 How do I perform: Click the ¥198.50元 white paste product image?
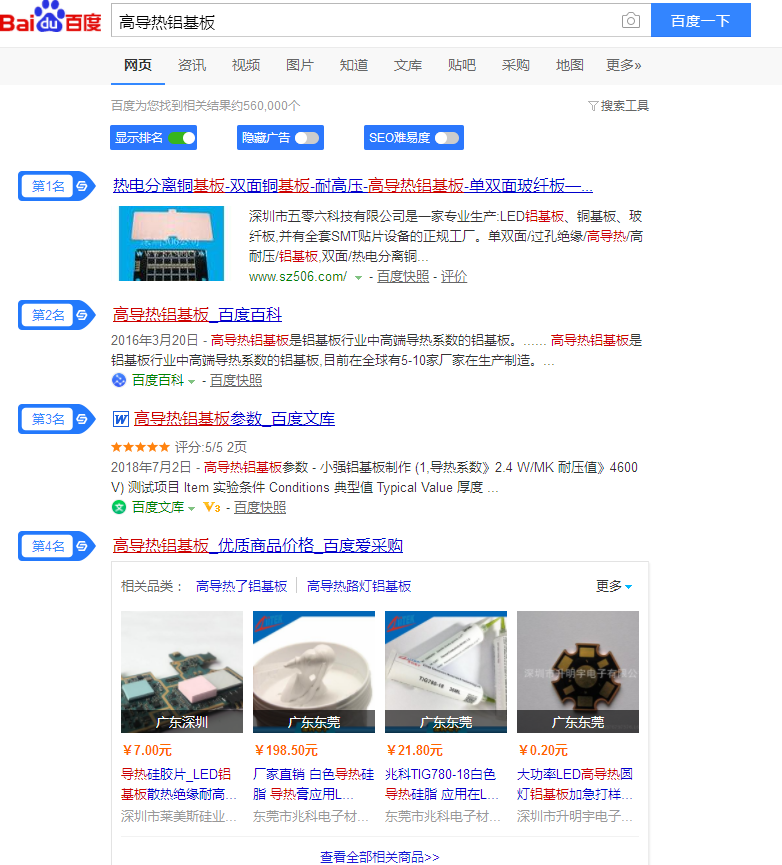pos(314,672)
